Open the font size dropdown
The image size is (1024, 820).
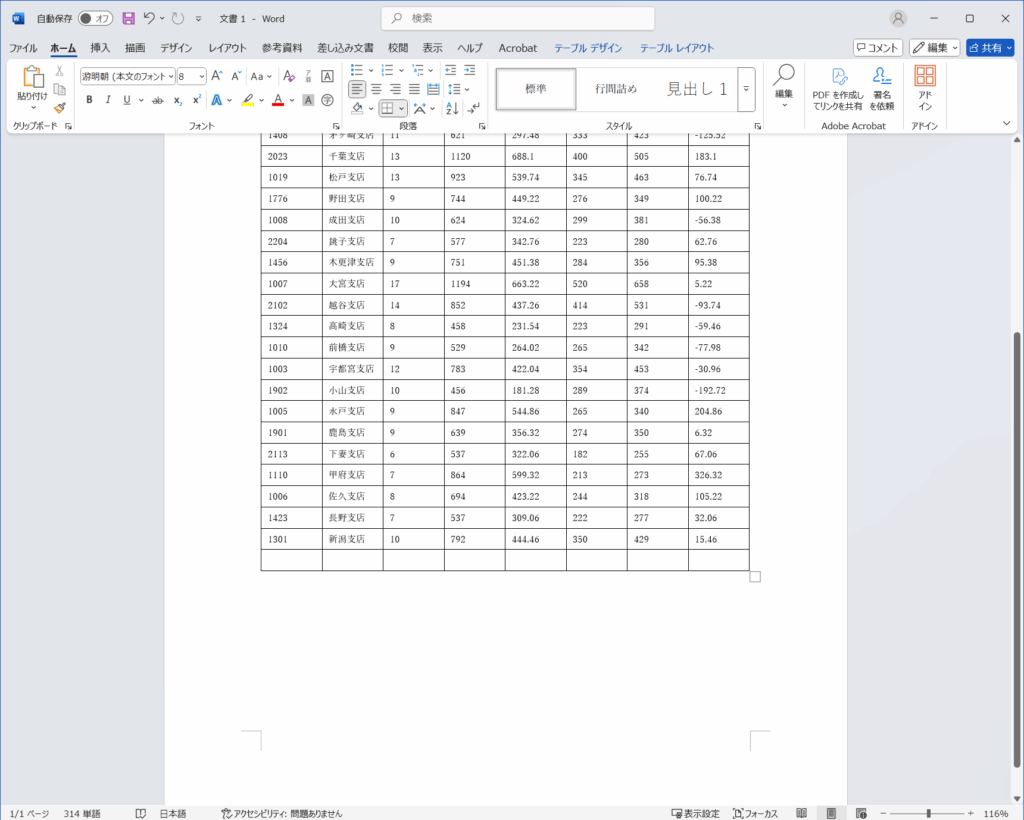pos(201,76)
